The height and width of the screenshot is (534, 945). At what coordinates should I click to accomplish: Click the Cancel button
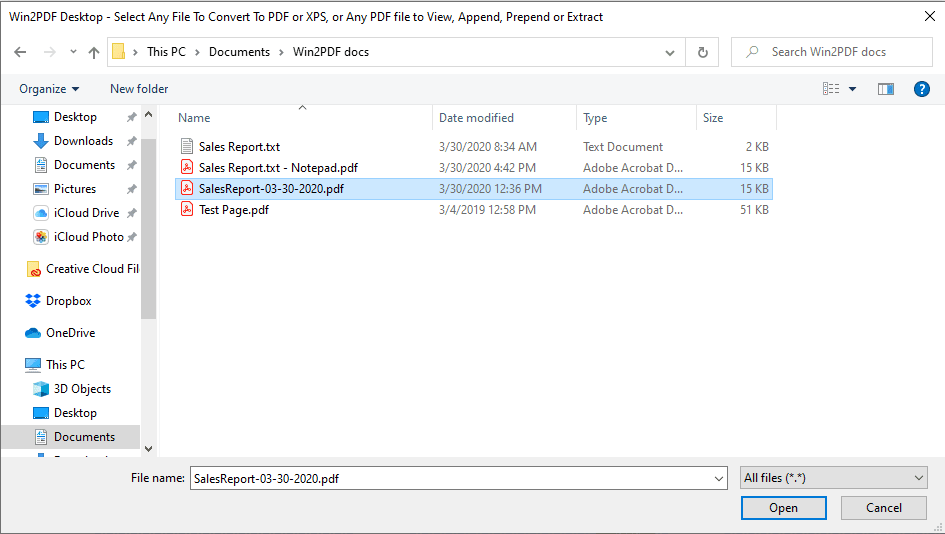click(884, 508)
